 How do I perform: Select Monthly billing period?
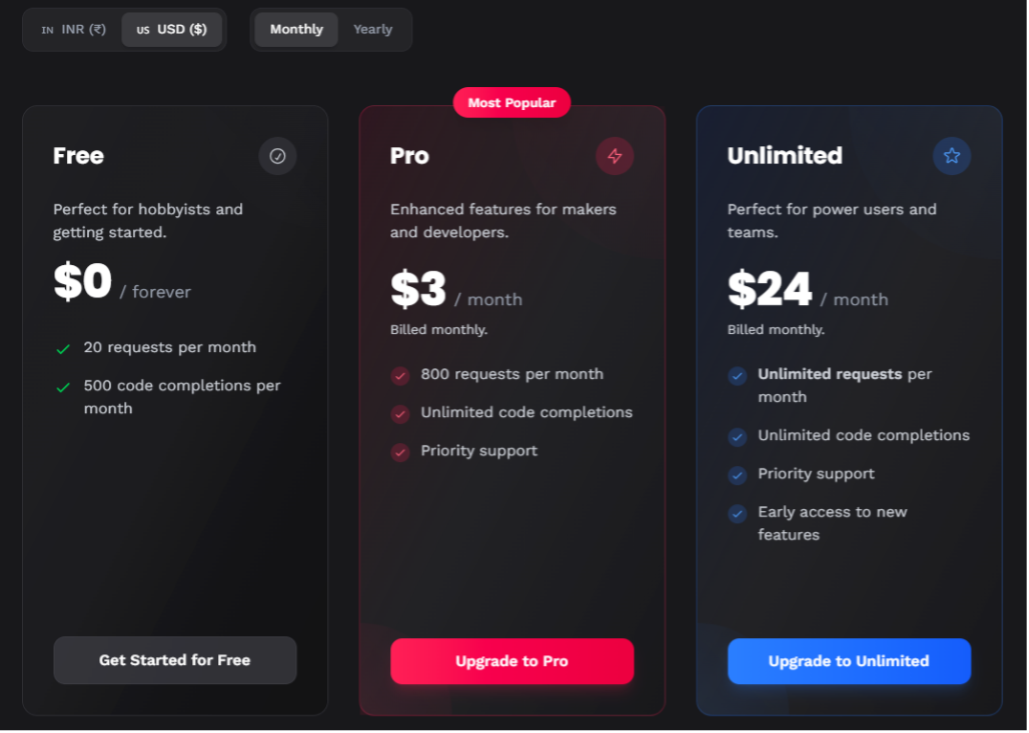297,30
